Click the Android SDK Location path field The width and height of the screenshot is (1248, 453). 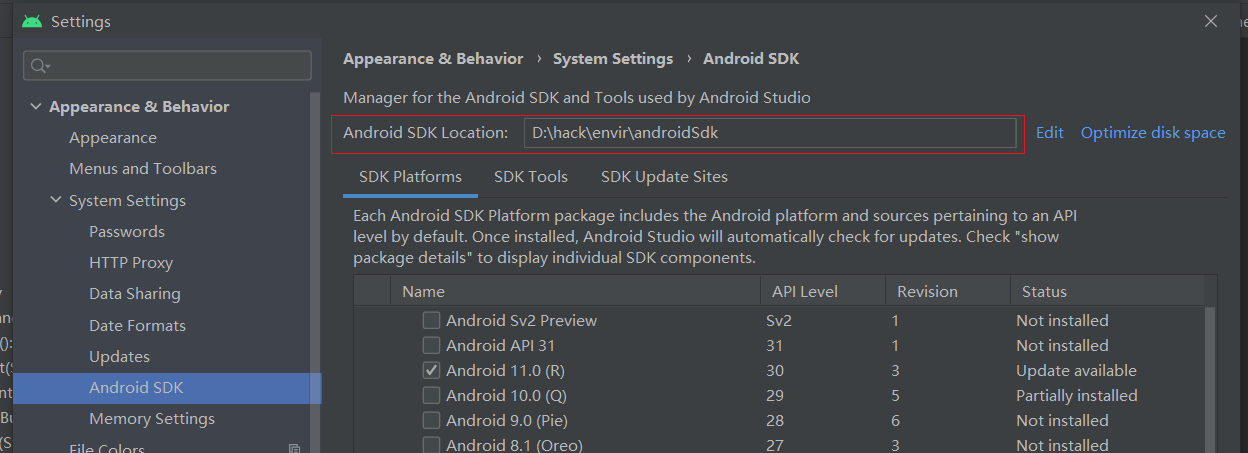(x=770, y=133)
